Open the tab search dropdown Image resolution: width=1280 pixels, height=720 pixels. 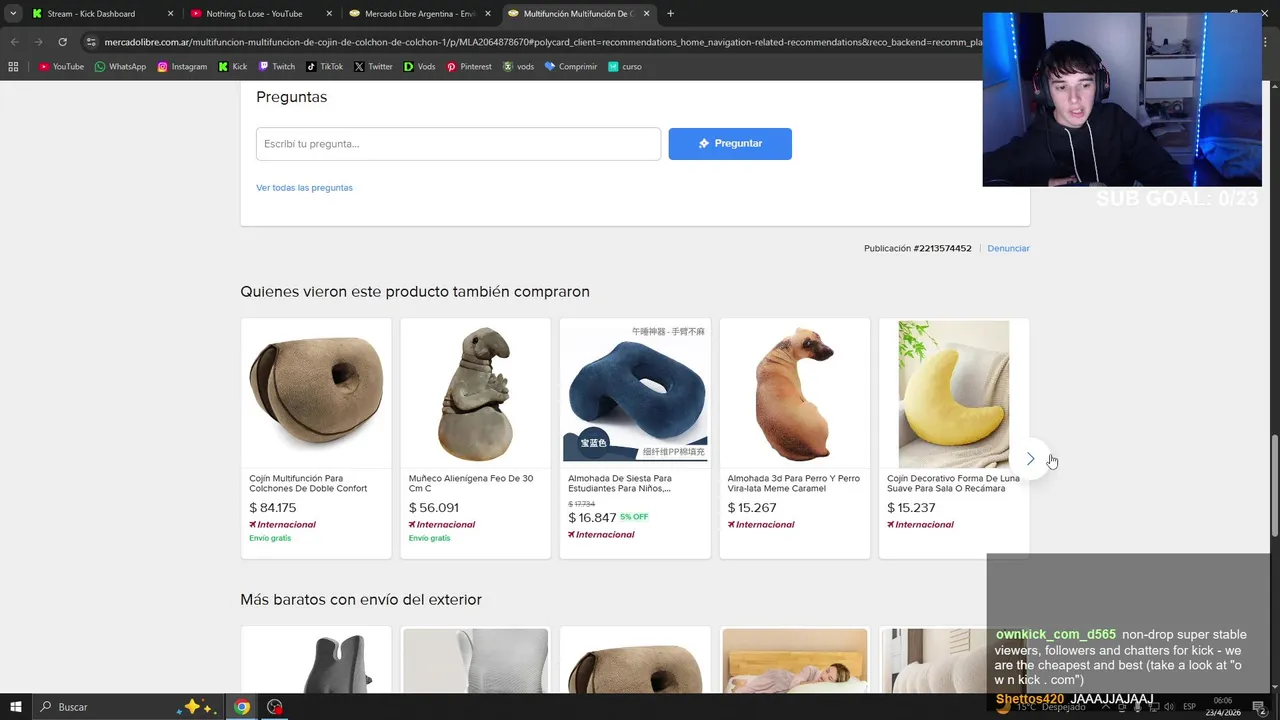pyautogui.click(x=13, y=14)
